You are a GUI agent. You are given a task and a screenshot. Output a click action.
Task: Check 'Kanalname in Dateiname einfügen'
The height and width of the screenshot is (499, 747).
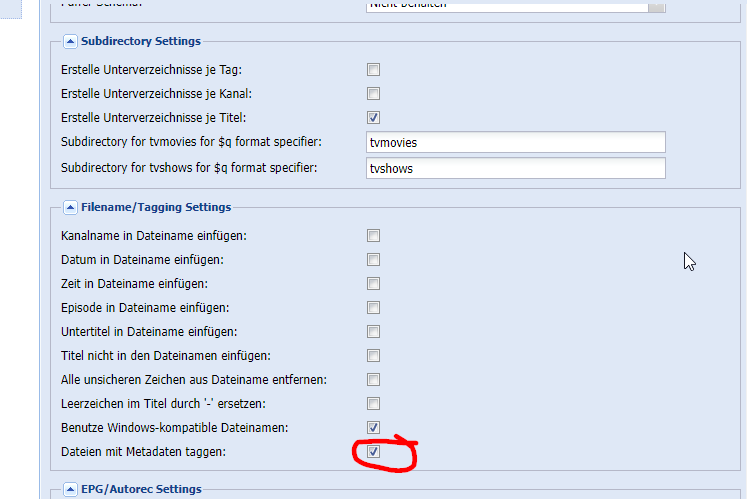tap(374, 235)
